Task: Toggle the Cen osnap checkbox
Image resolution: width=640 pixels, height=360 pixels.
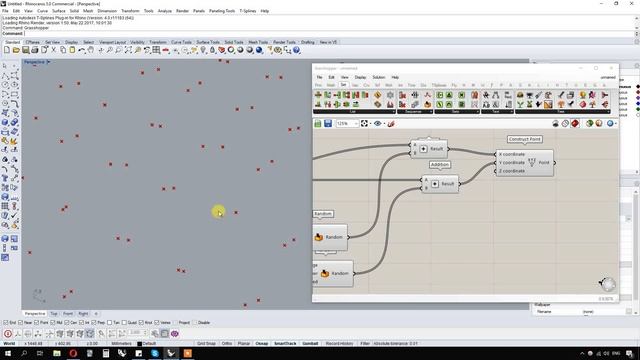Action: coord(67,323)
